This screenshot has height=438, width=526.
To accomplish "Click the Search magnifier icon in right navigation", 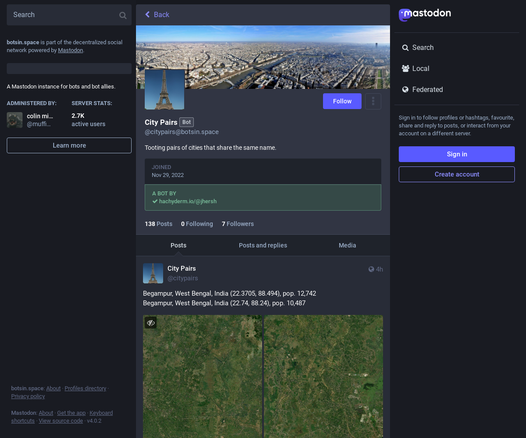I will (x=405, y=48).
